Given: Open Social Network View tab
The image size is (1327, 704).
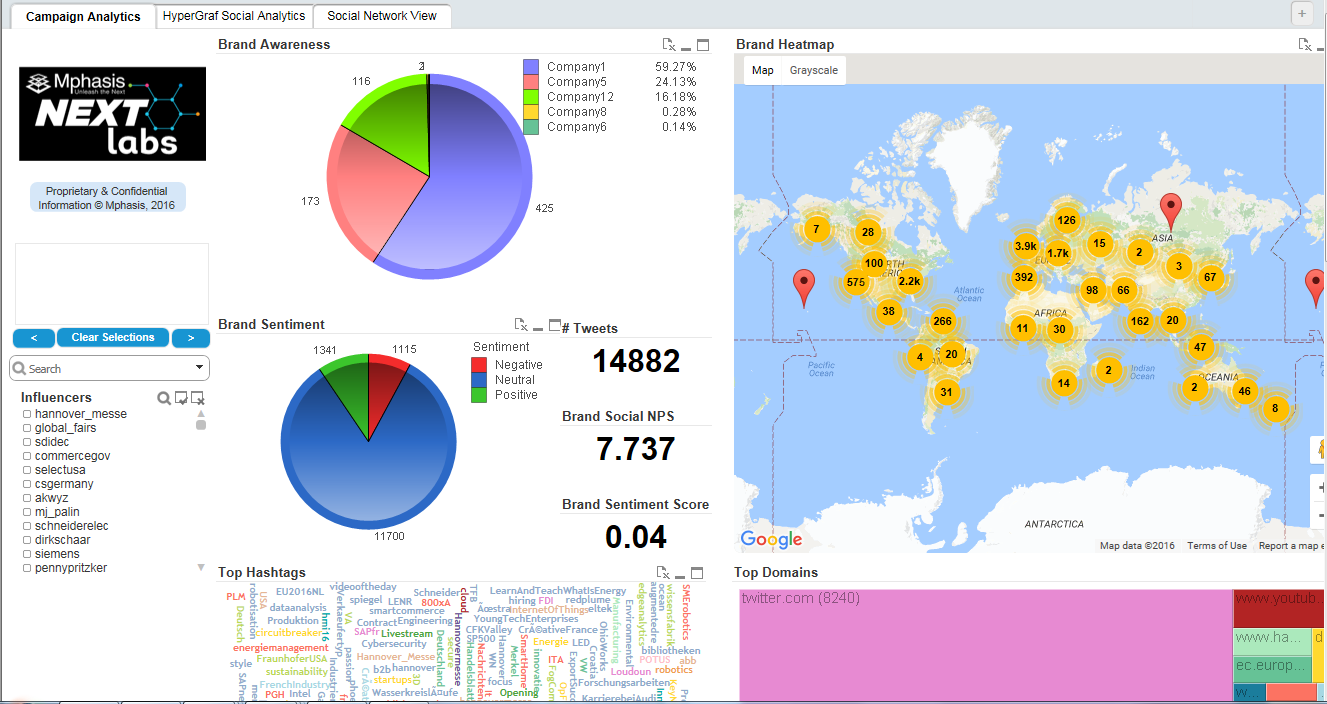Looking at the screenshot, I should coord(382,16).
